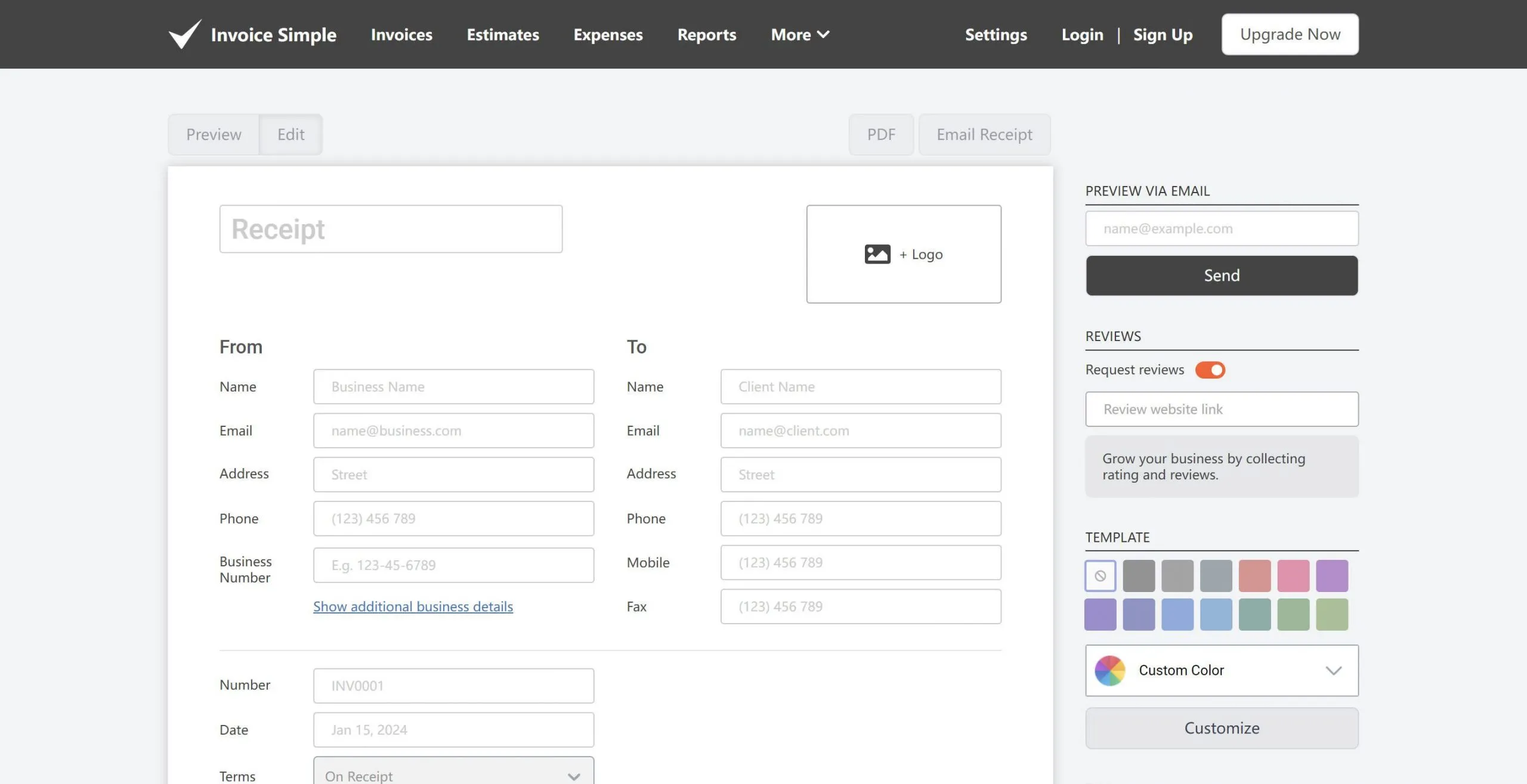The image size is (1527, 784).
Task: Click the Upgrade Now button
Action: (1290, 34)
